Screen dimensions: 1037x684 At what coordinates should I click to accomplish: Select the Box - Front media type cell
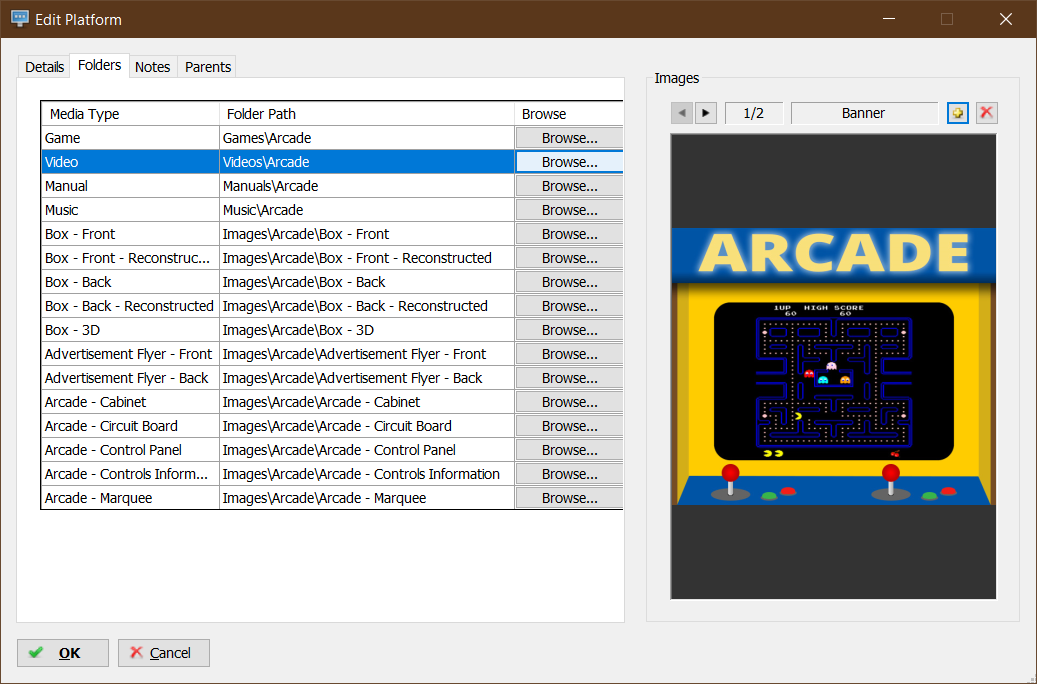click(x=130, y=234)
